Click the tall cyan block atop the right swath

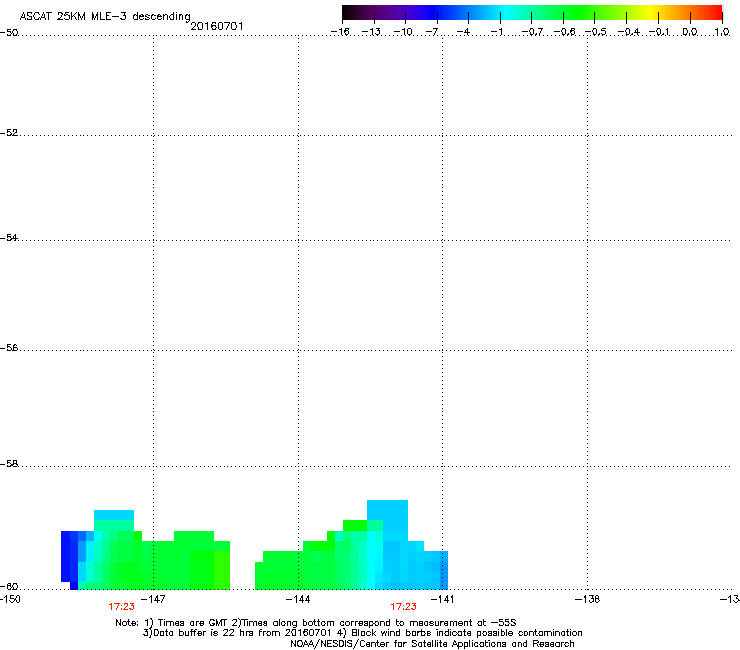click(387, 515)
